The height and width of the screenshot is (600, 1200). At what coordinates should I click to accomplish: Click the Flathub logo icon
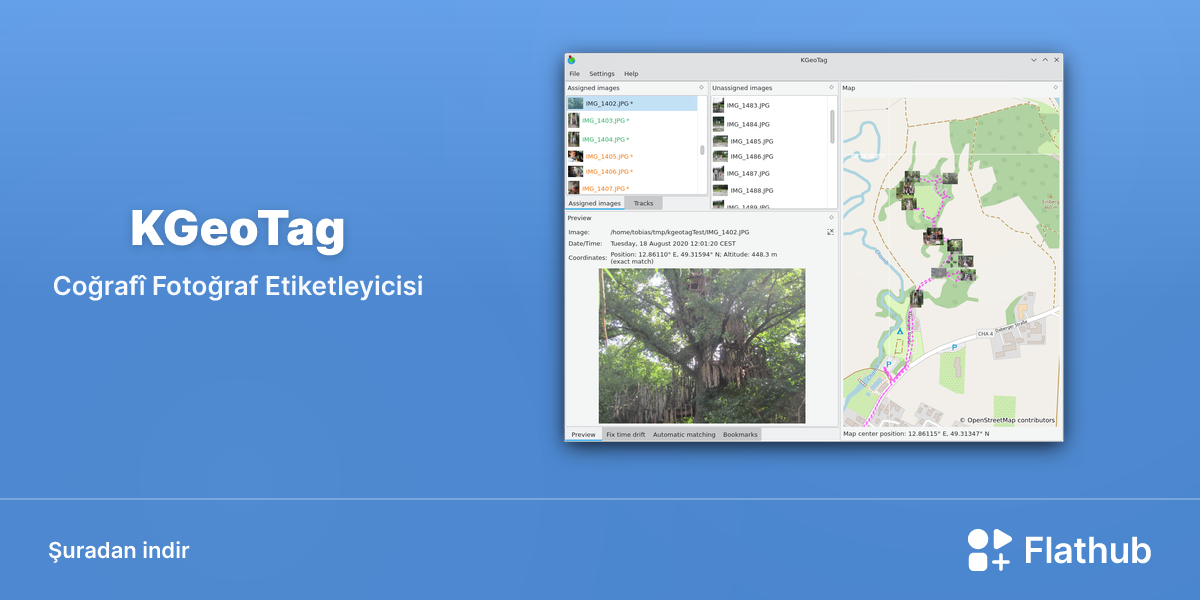tap(989, 550)
